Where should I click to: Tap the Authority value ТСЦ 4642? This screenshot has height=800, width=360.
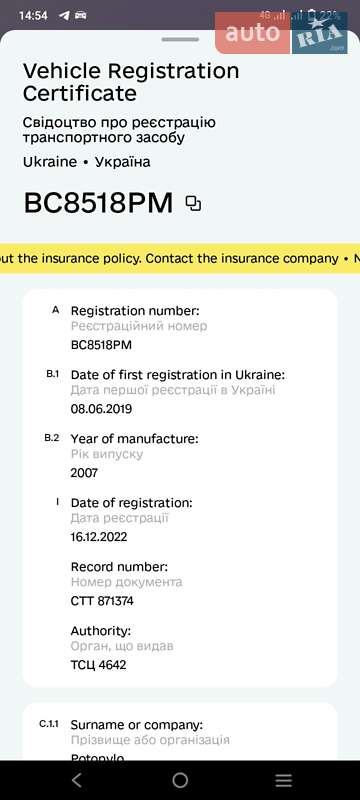click(98, 665)
